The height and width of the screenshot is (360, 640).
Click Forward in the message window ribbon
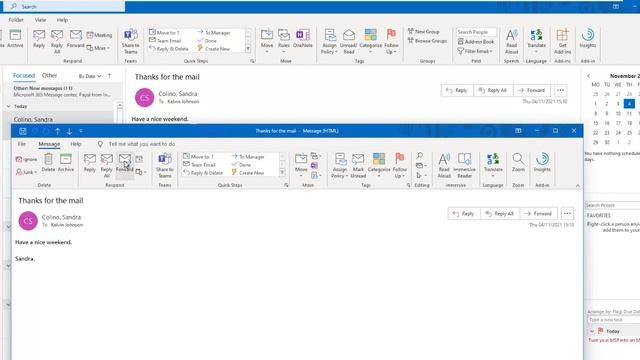125,162
